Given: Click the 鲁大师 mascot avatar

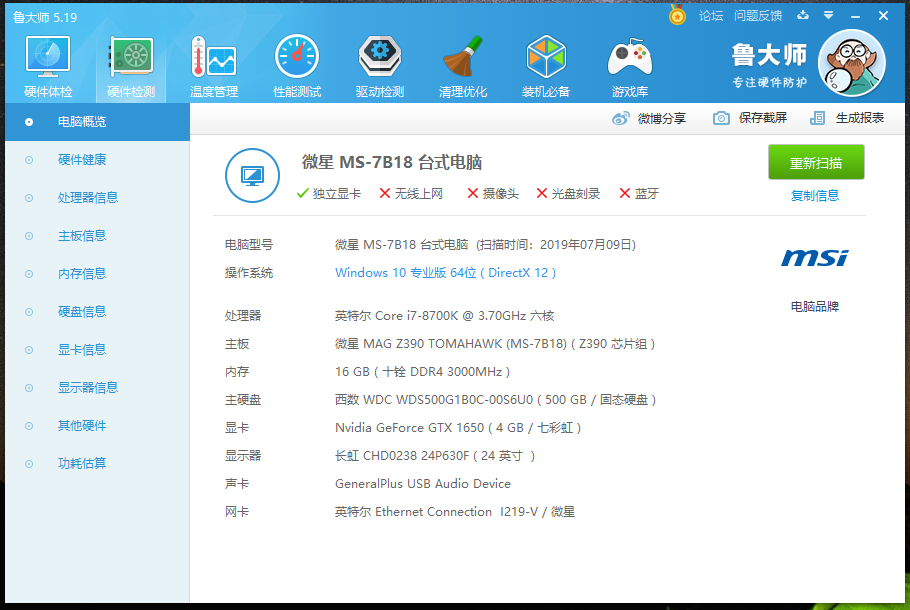Looking at the screenshot, I should pos(851,63).
